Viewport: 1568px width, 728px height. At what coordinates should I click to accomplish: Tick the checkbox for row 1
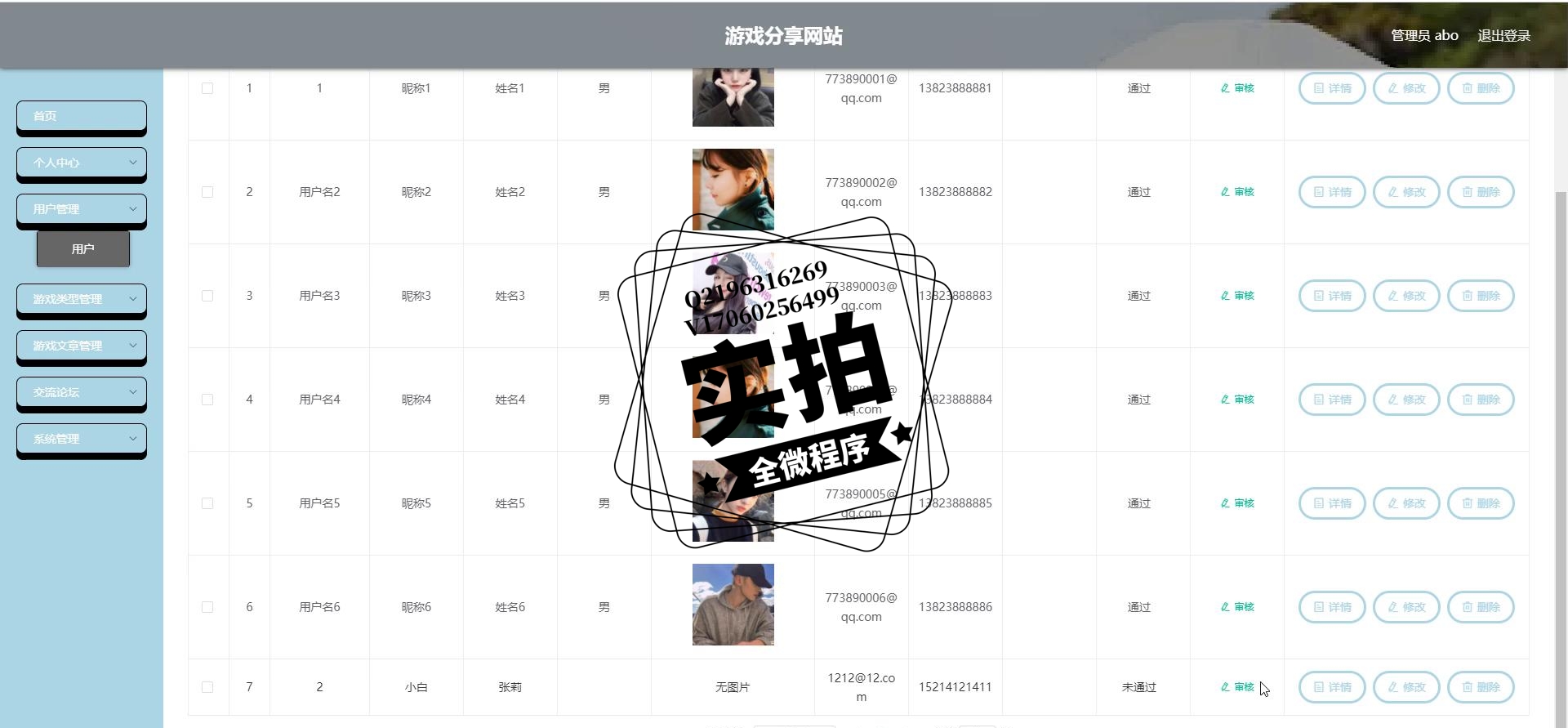[207, 88]
